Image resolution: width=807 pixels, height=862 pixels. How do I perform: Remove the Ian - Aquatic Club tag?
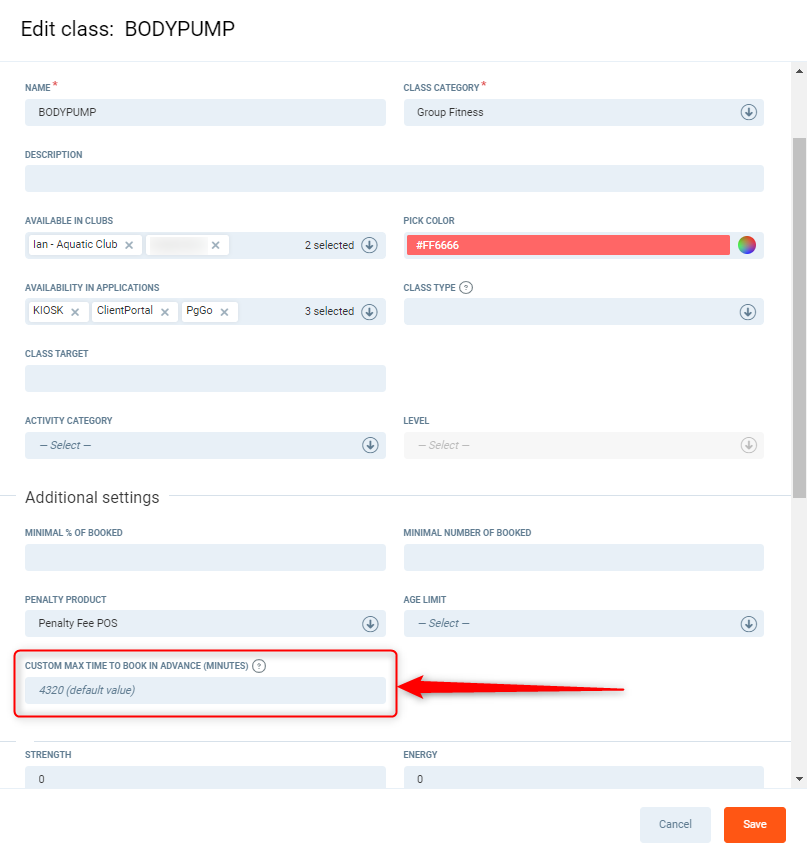click(x=129, y=245)
